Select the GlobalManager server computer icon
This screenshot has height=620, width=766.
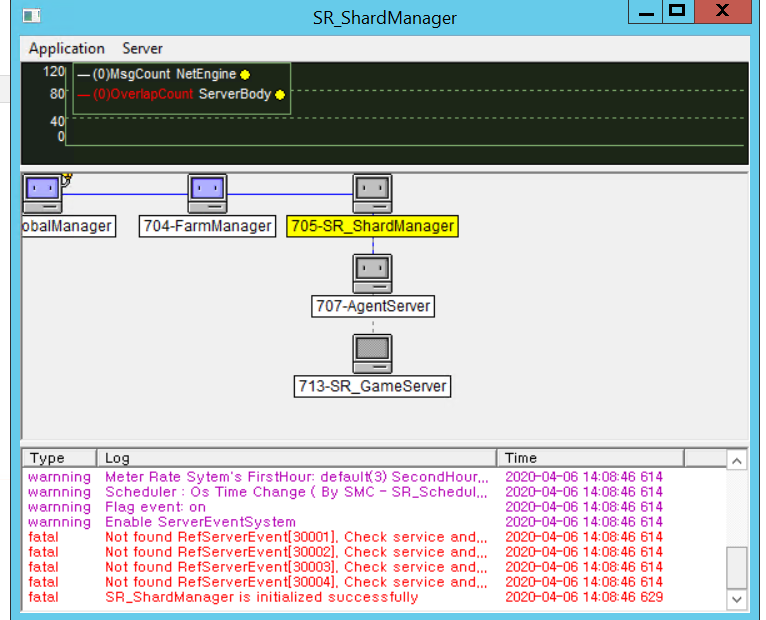point(43,193)
